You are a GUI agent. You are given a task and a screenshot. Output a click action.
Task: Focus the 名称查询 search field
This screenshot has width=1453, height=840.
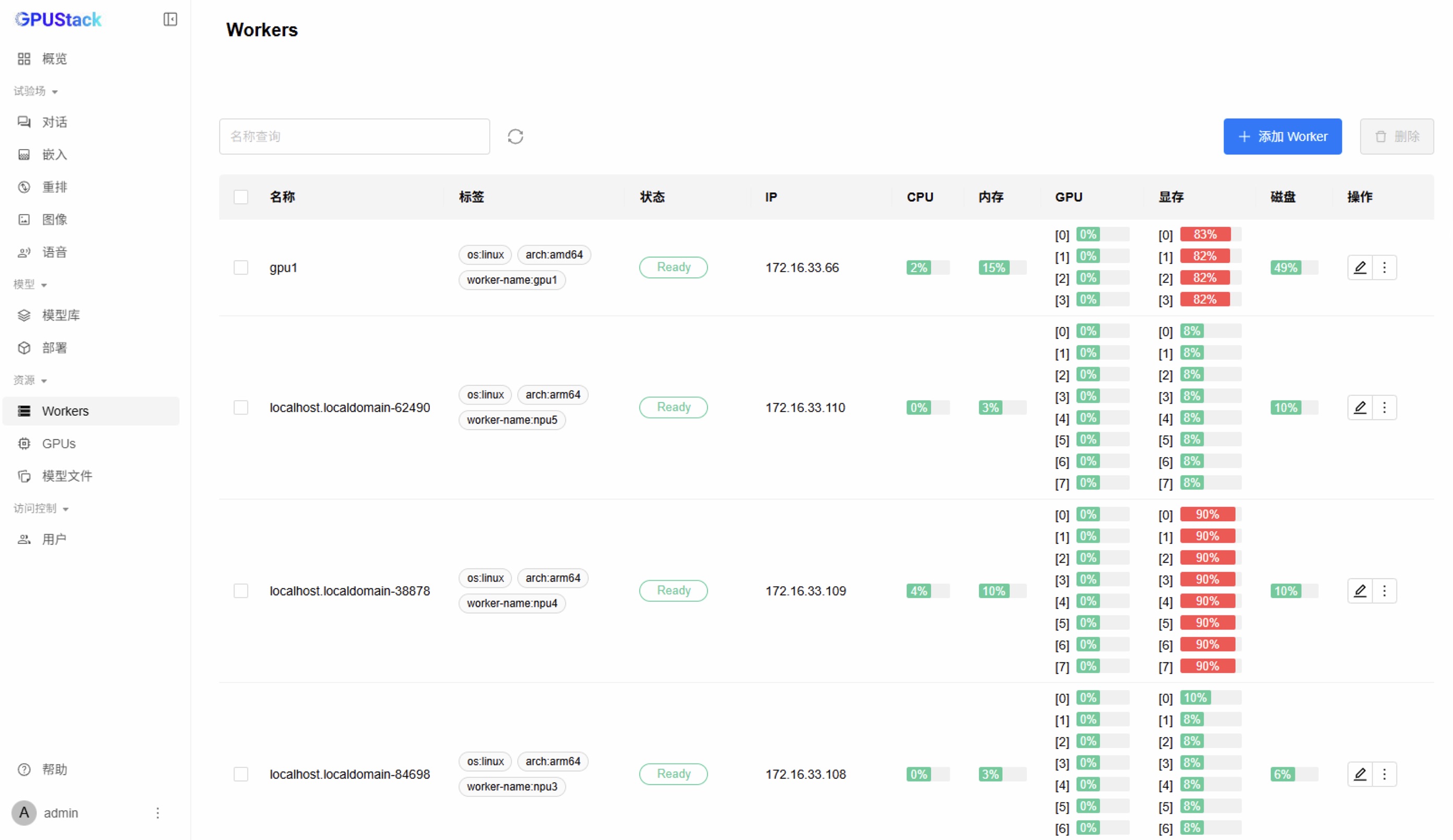[x=354, y=137]
